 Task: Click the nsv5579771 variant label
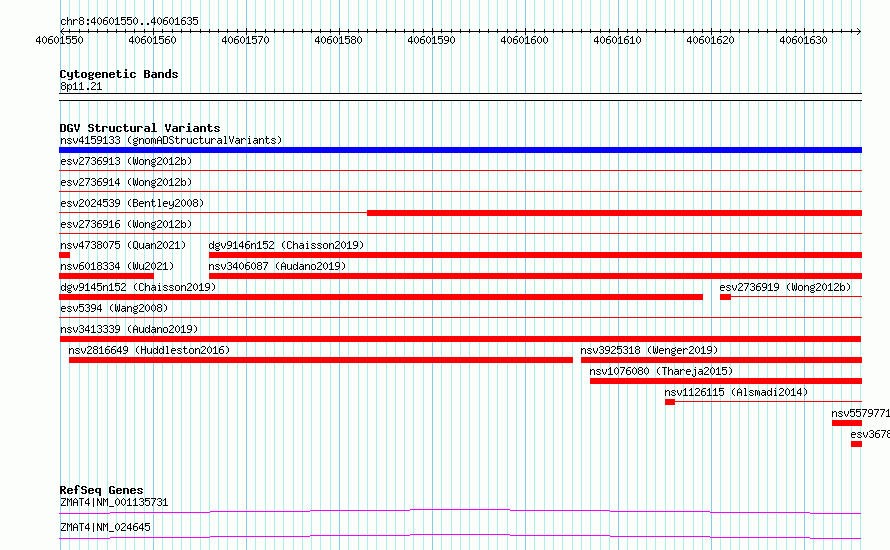click(x=860, y=413)
